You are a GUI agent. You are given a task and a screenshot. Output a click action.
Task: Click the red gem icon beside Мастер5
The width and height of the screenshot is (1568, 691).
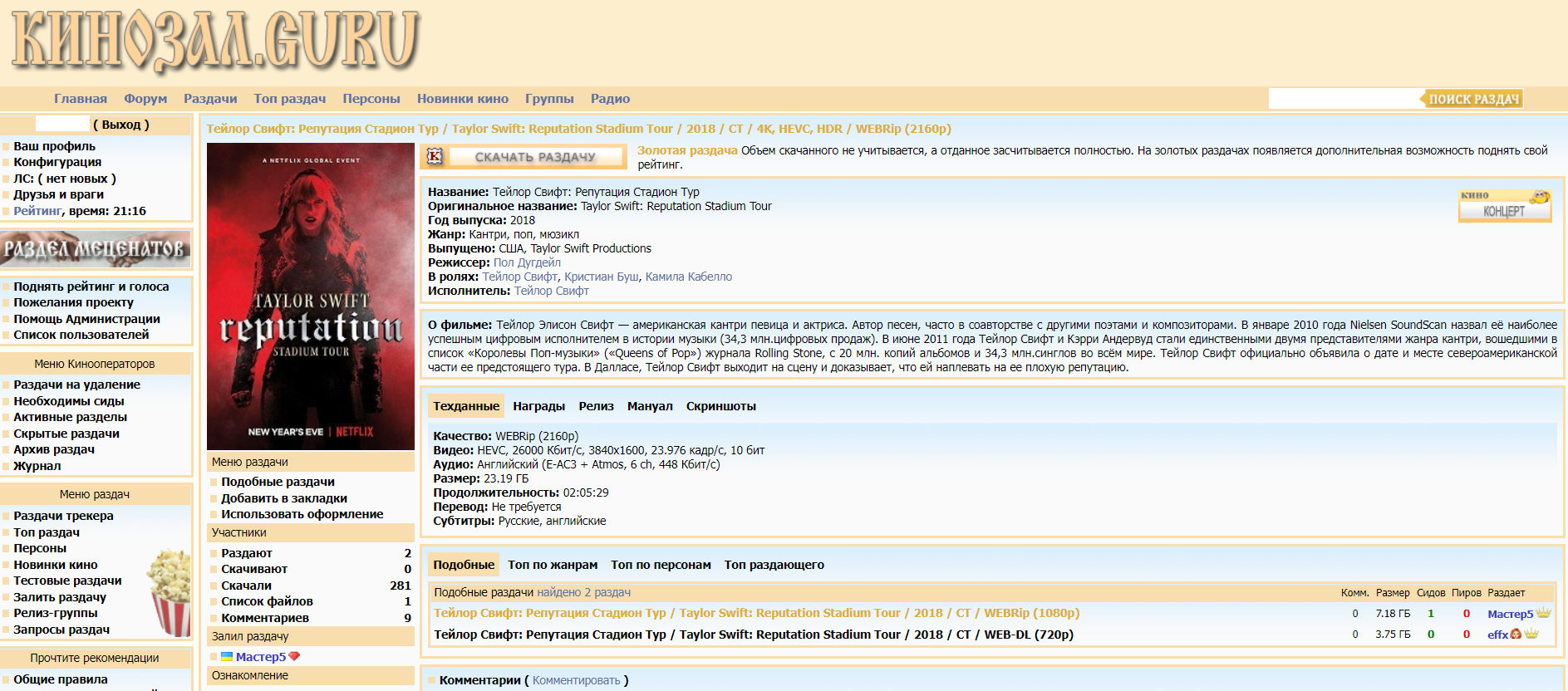click(294, 657)
